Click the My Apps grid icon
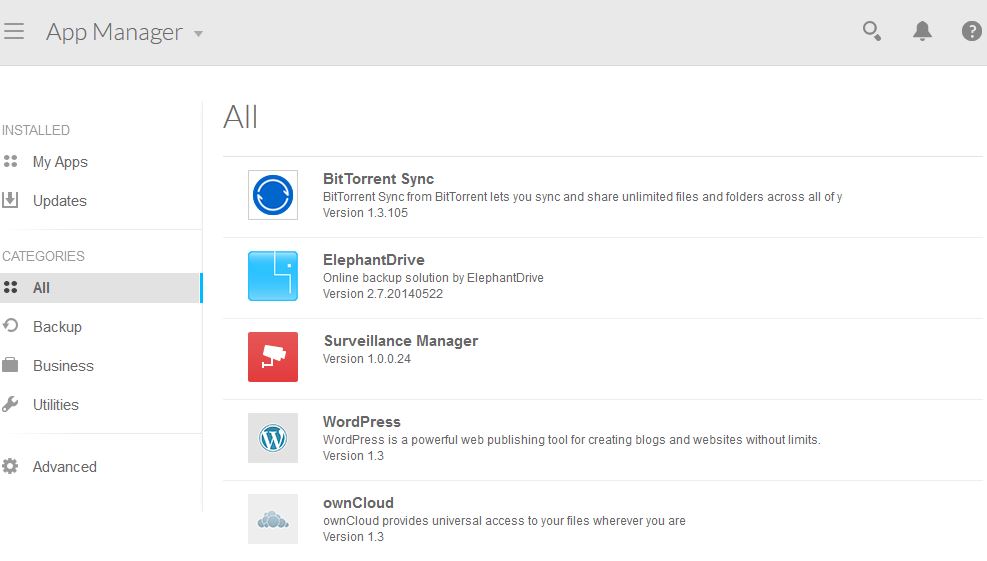987x561 pixels. [x=11, y=162]
